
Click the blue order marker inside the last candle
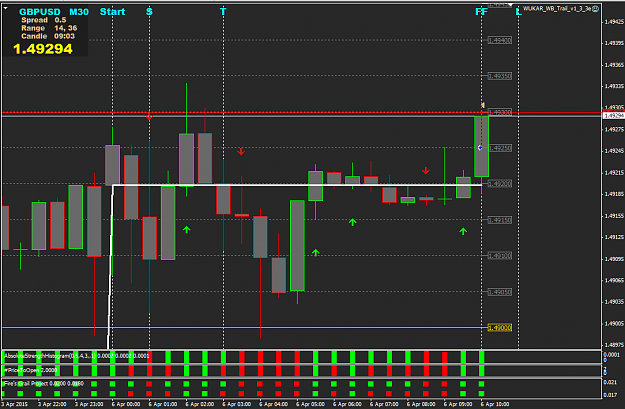(x=480, y=148)
